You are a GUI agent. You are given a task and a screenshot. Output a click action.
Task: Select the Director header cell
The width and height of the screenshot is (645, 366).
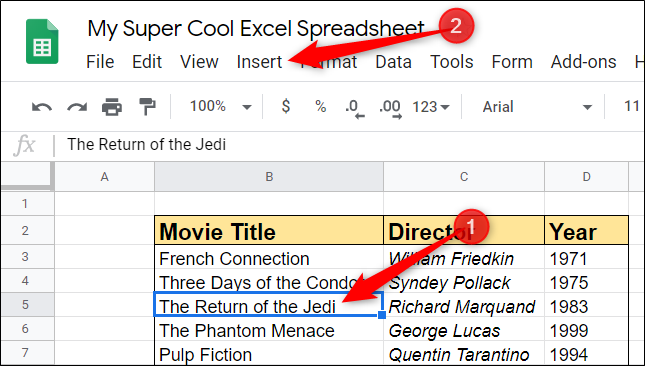point(464,231)
